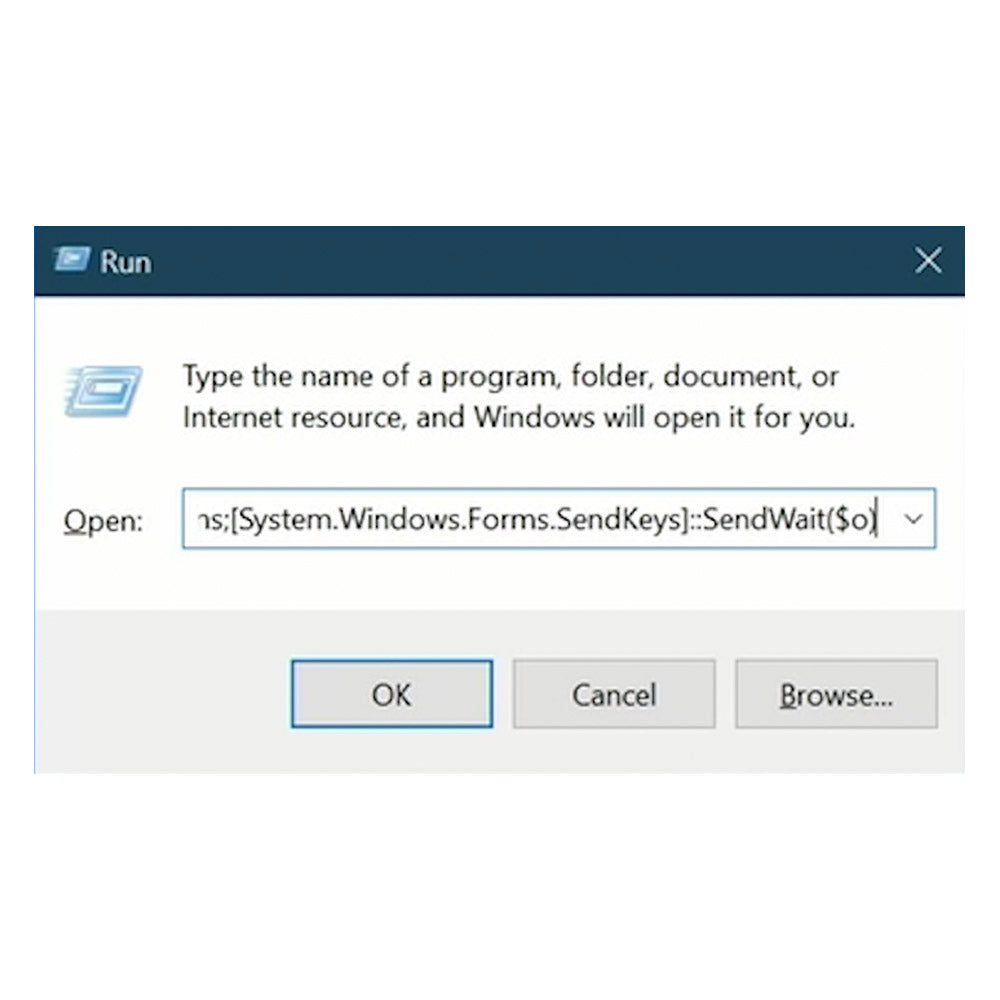
Task: Click the small Run icon in title bar
Action: pos(71,260)
